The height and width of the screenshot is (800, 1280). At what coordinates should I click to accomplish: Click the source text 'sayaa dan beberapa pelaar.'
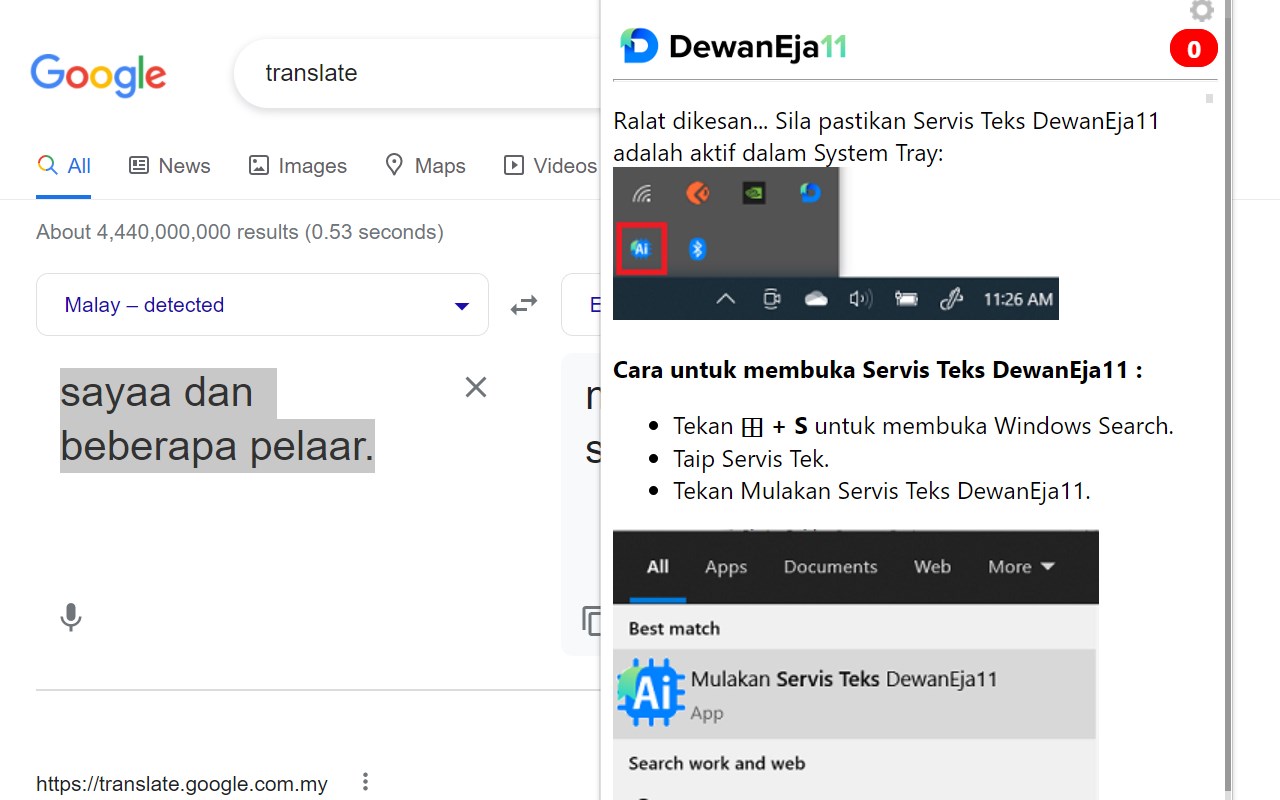coord(217,420)
